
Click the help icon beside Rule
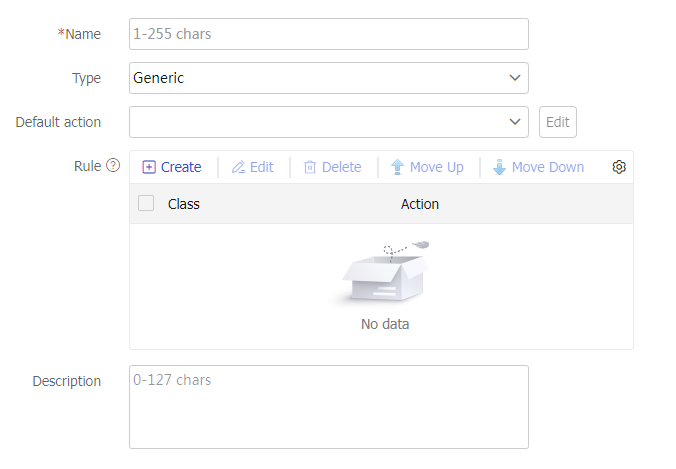[x=113, y=166]
